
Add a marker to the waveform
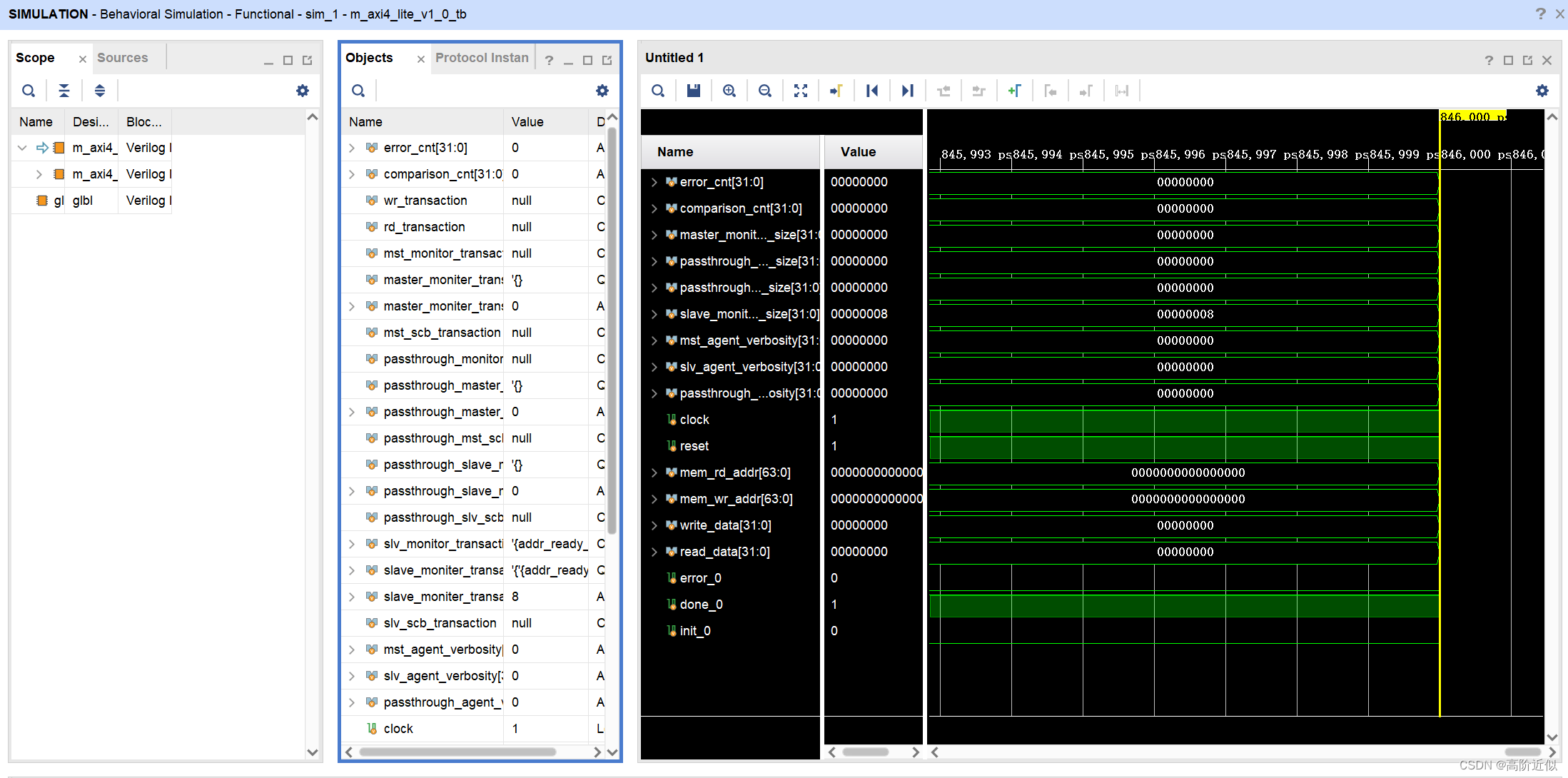click(x=1014, y=91)
